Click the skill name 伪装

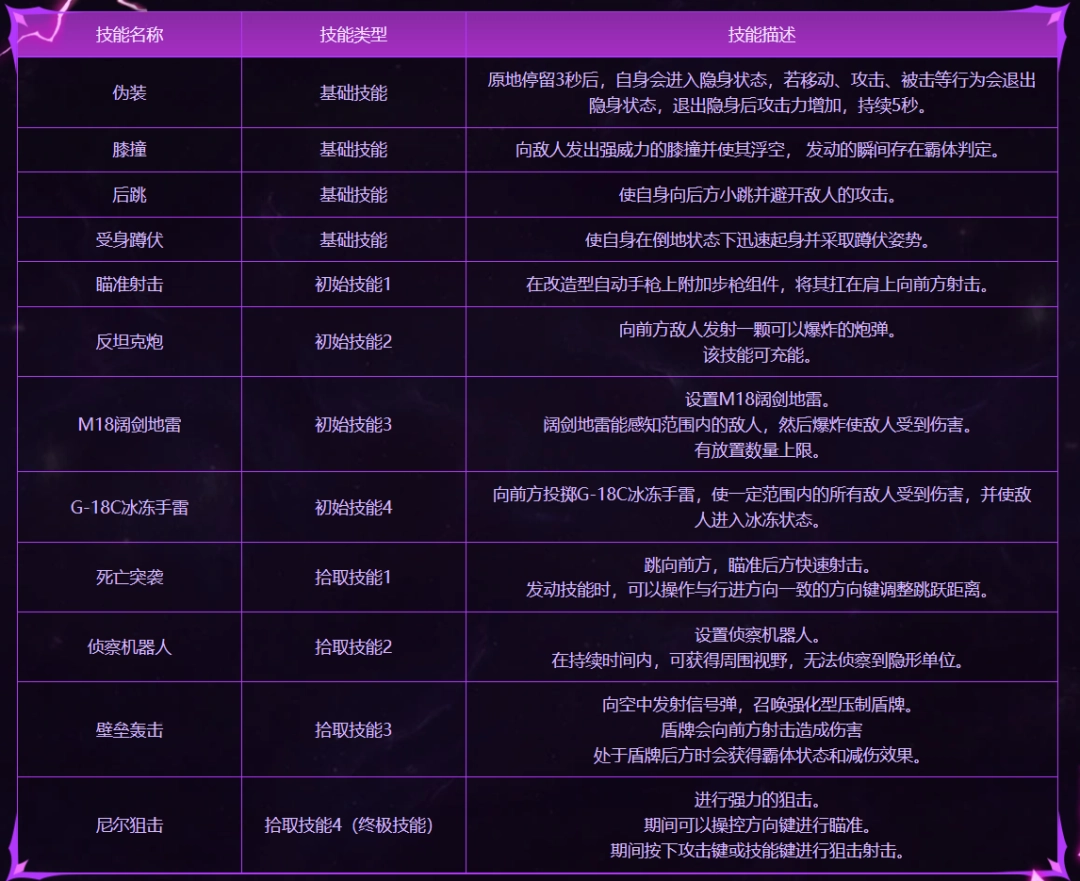coord(129,92)
